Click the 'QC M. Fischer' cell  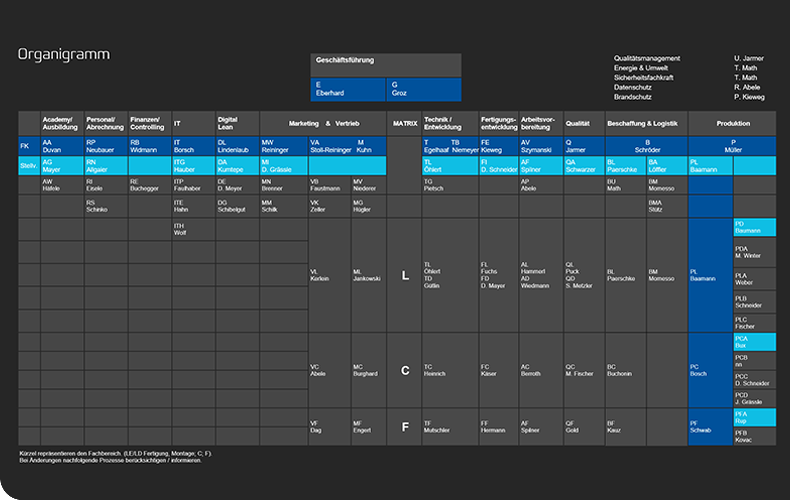pyautogui.click(x=584, y=370)
